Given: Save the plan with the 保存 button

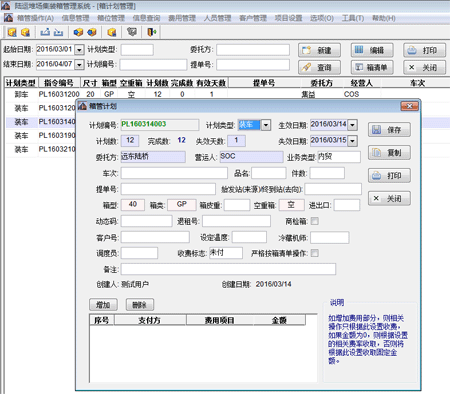Looking at the screenshot, I should (x=389, y=130).
